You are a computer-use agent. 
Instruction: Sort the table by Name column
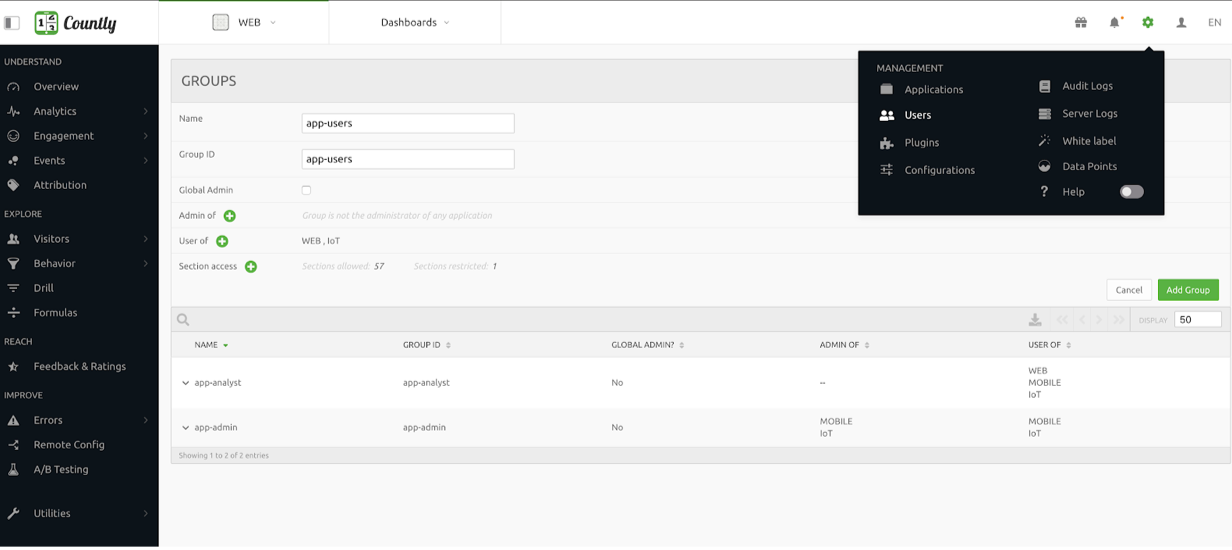click(x=211, y=345)
